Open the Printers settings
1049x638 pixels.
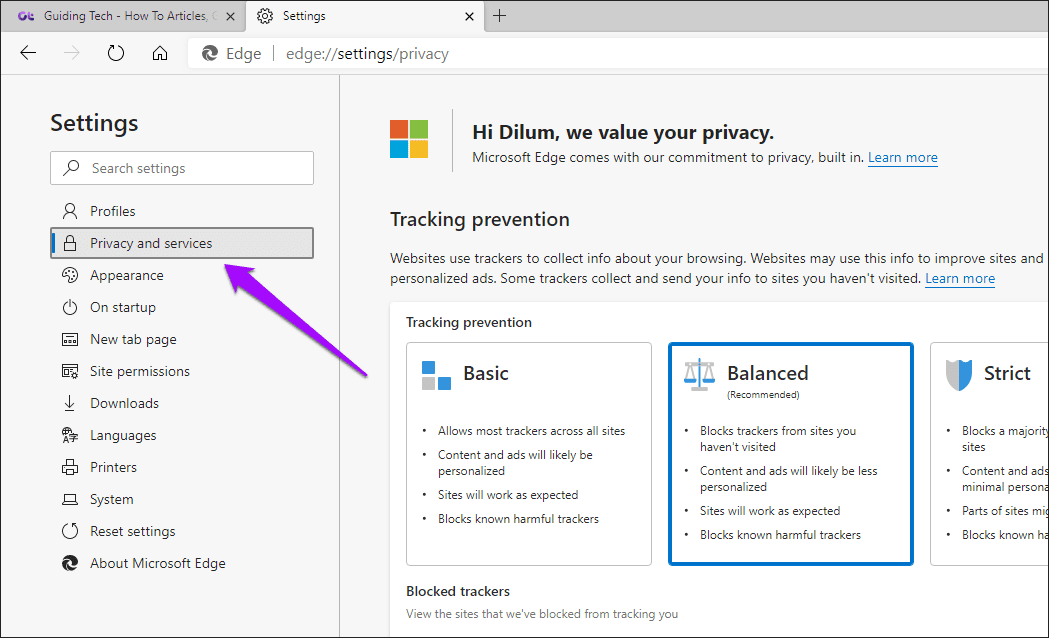click(182, 467)
